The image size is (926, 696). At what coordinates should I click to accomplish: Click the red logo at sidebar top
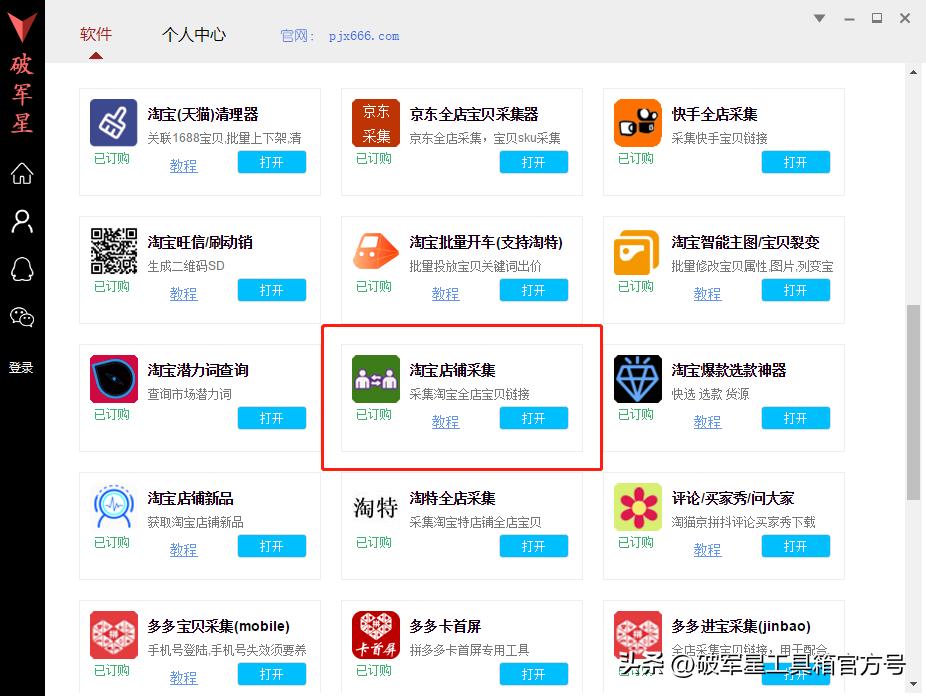(x=22, y=27)
